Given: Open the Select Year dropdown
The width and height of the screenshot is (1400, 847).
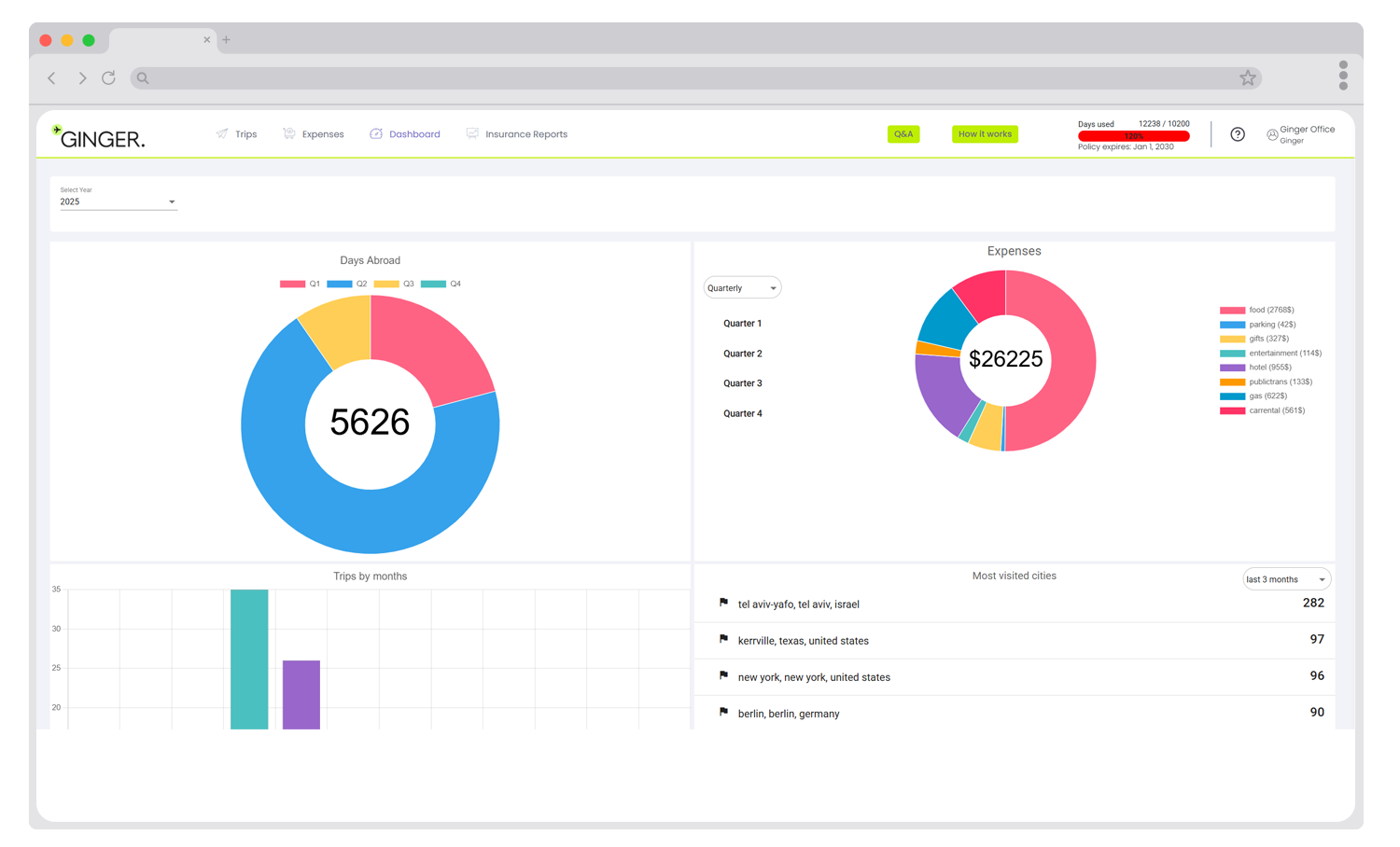Looking at the screenshot, I should (x=119, y=201).
